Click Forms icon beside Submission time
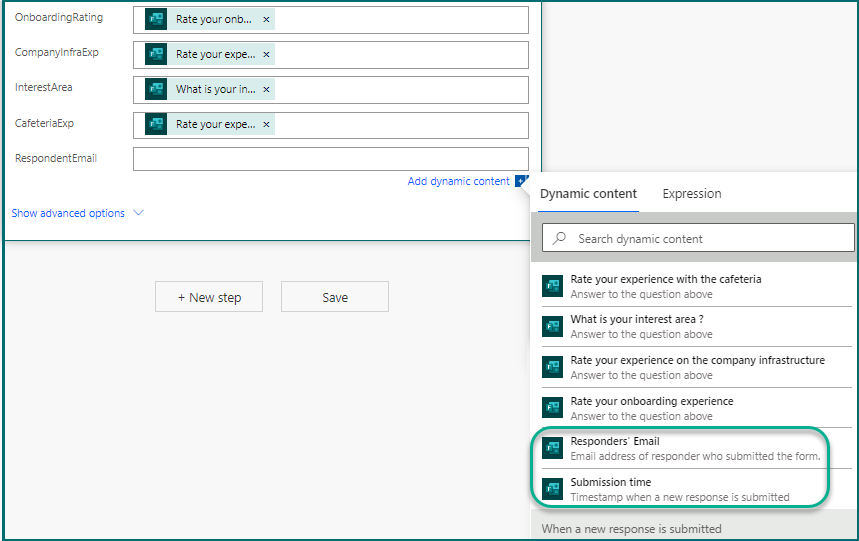The image size is (859, 541). (552, 488)
